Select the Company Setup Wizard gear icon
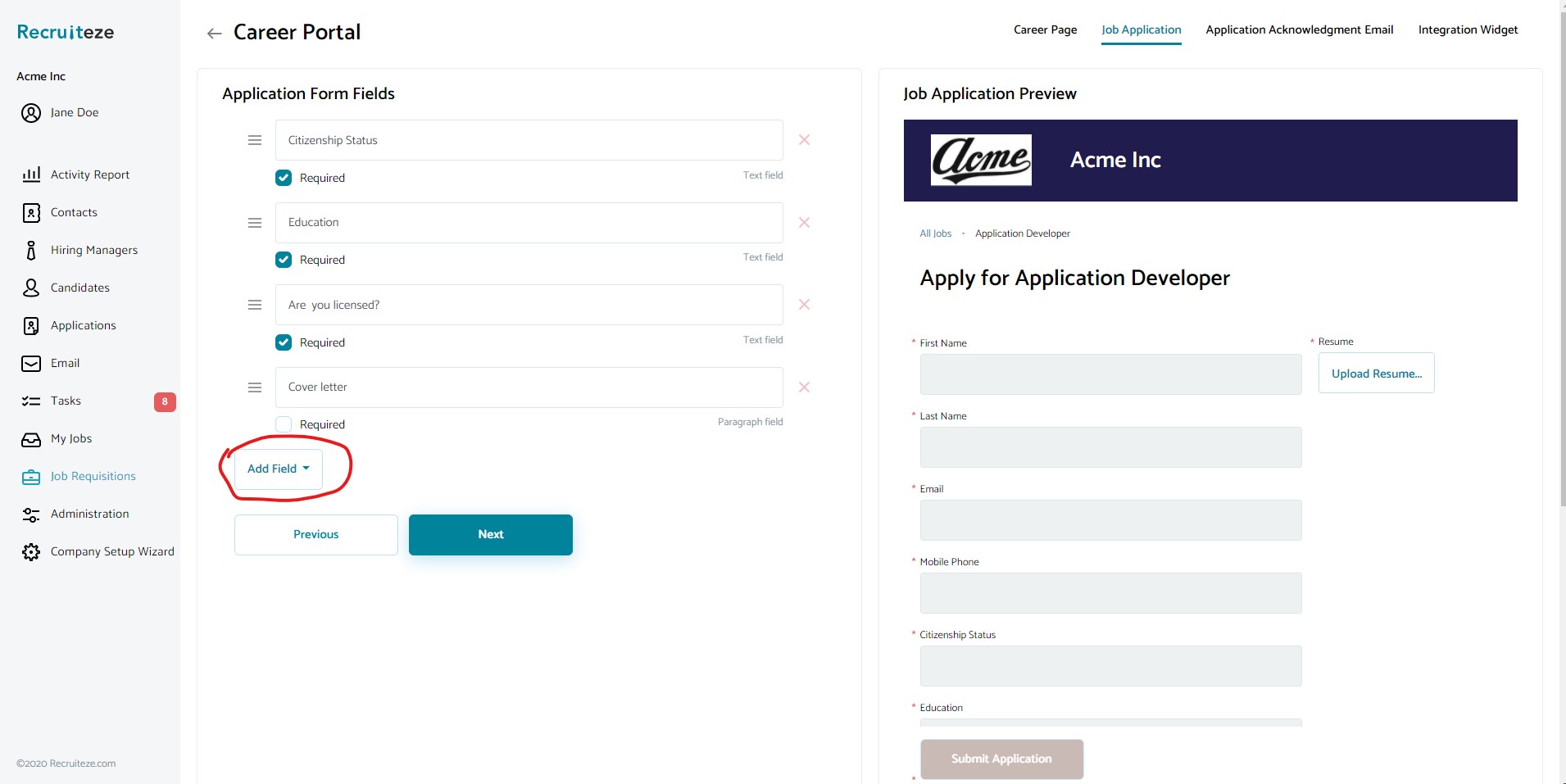 (31, 551)
